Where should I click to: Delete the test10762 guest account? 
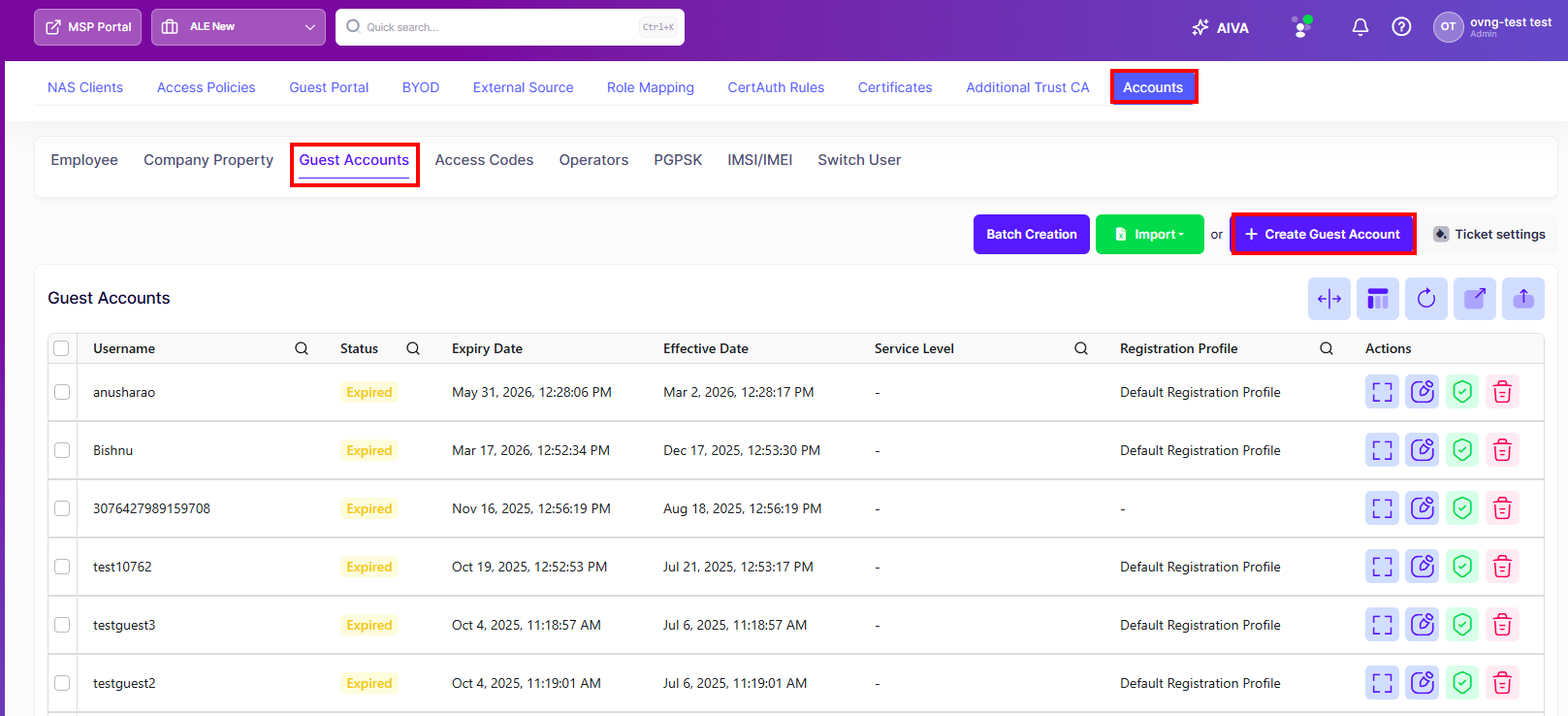coord(1502,567)
